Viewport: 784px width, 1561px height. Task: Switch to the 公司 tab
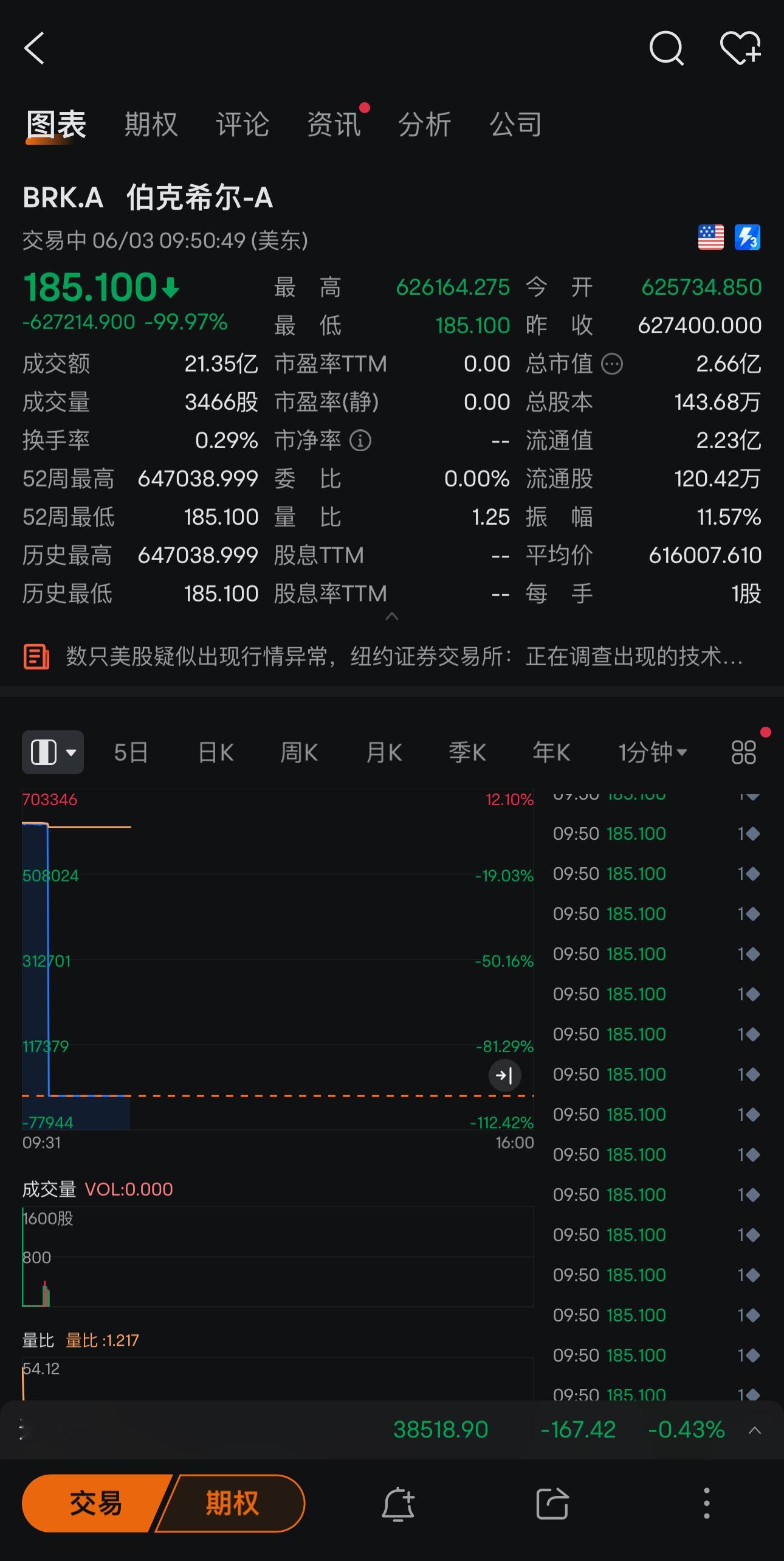[515, 125]
